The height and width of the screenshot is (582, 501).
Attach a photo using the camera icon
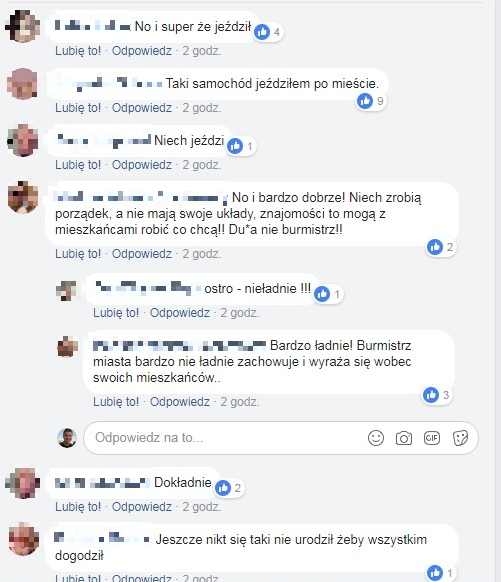403,438
